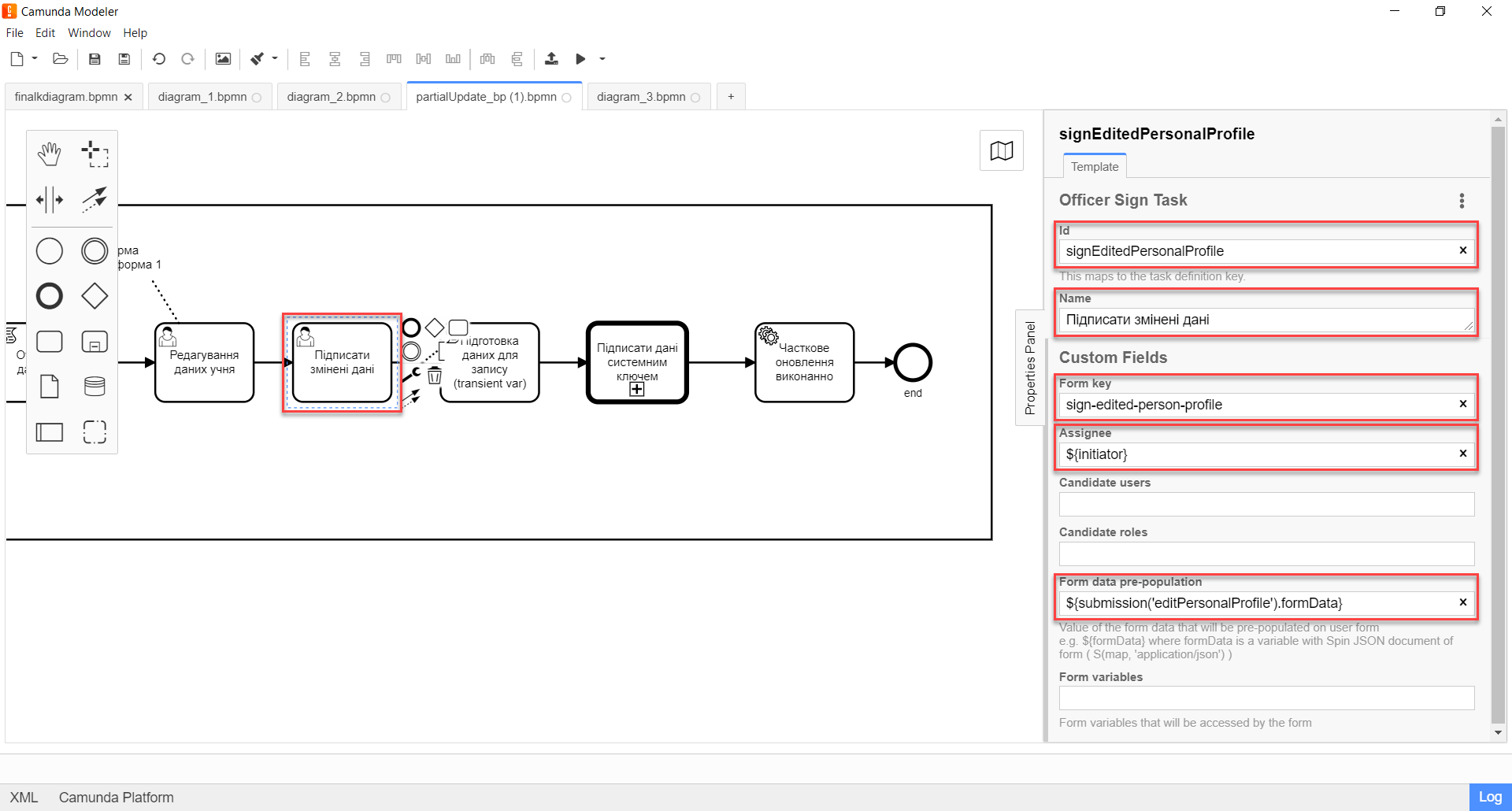Clear Form data pre-population field
This screenshot has width=1512, height=811.
1462,602
